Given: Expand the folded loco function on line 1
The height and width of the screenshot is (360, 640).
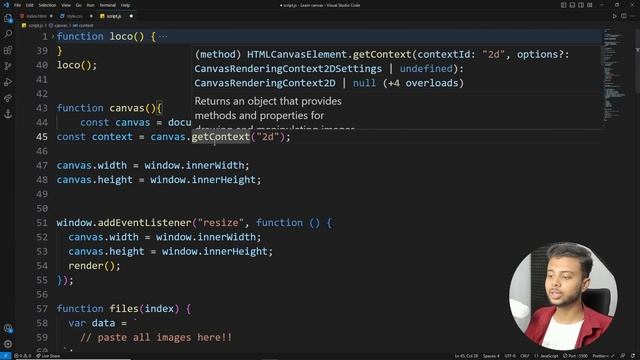Looking at the screenshot, I should click(x=53, y=36).
